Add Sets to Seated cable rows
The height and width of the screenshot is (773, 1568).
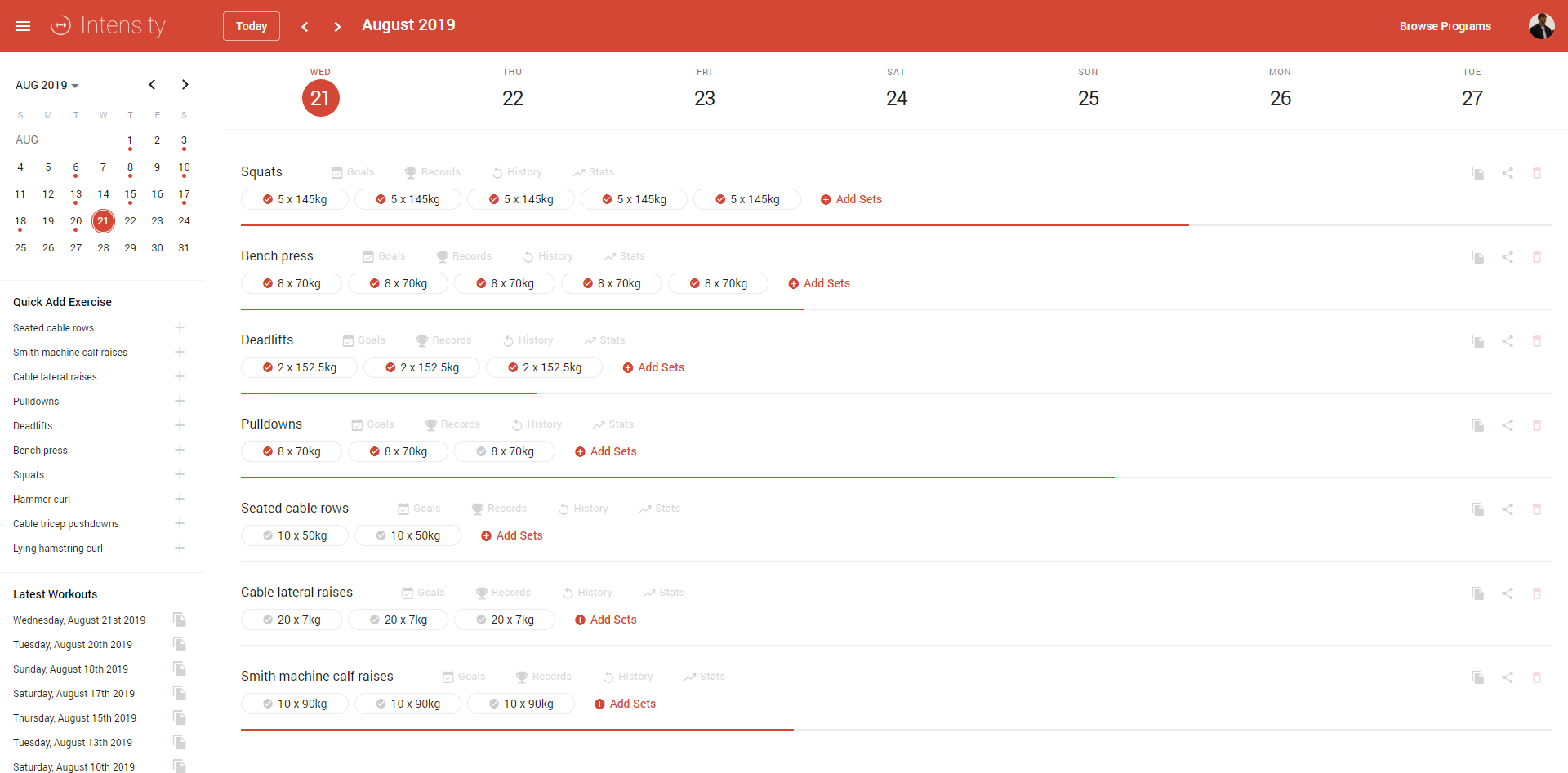pos(511,535)
